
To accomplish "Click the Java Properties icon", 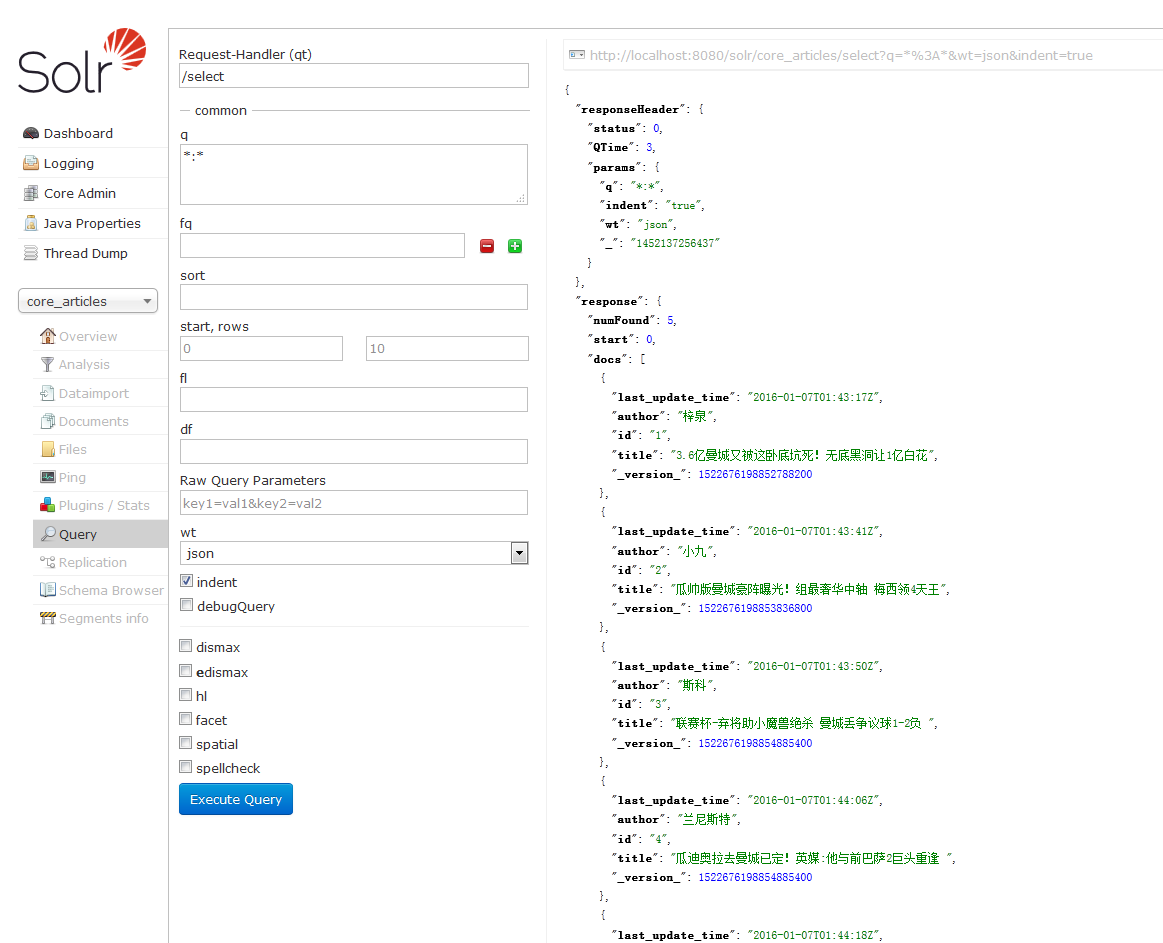I will pyautogui.click(x=31, y=223).
